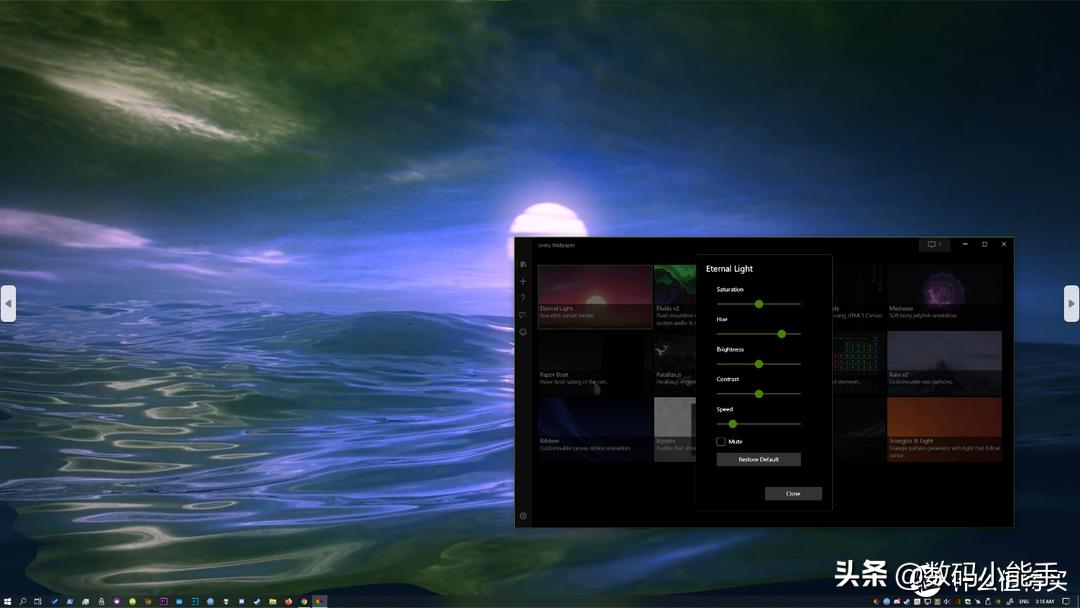Open the display selector in the title bar
Image resolution: width=1080 pixels, height=608 pixels.
pyautogui.click(x=933, y=244)
